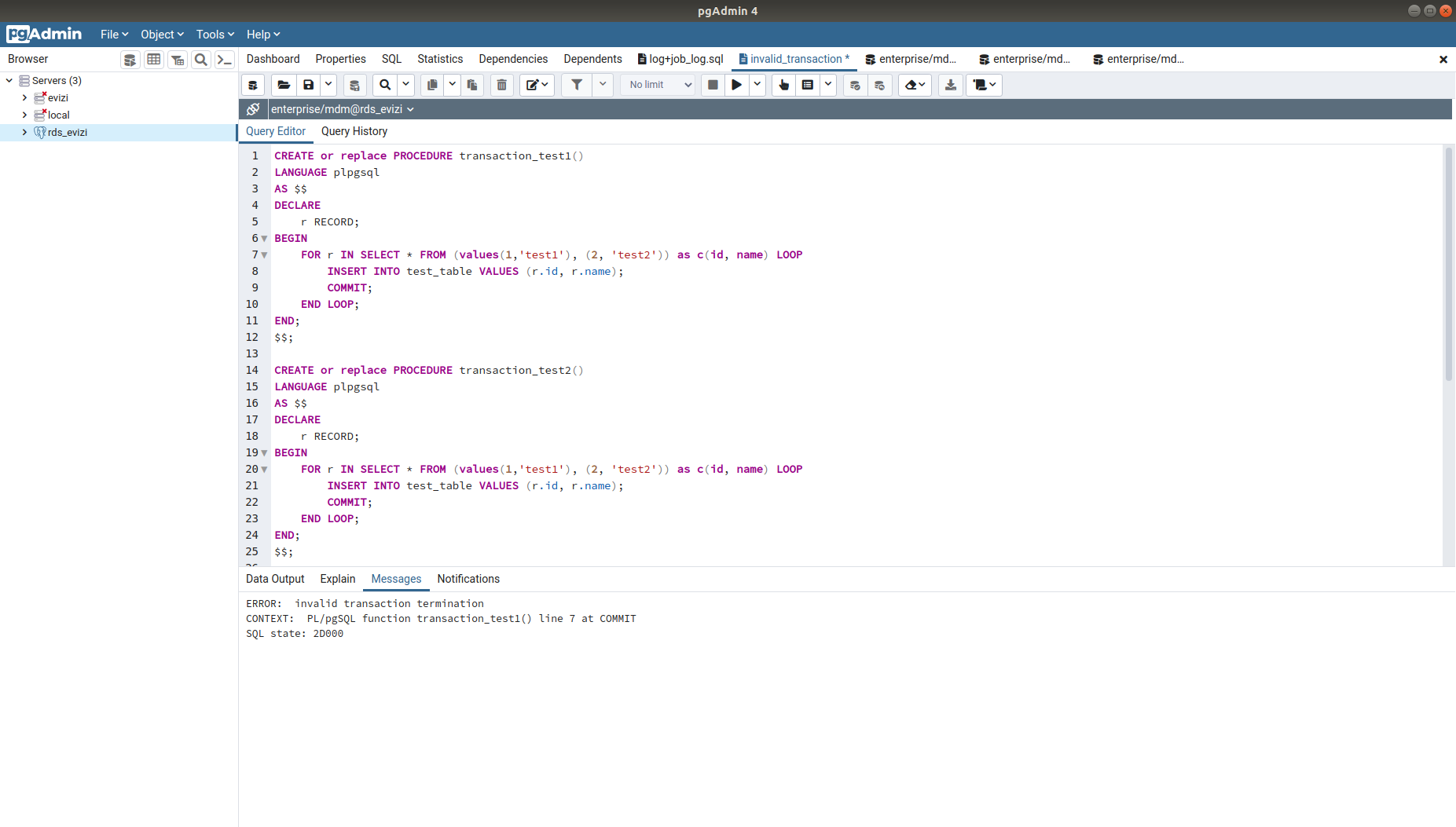This screenshot has width=1456, height=827.
Task: Open the PSQL terminal icon in Browser panel
Action: 225,60
